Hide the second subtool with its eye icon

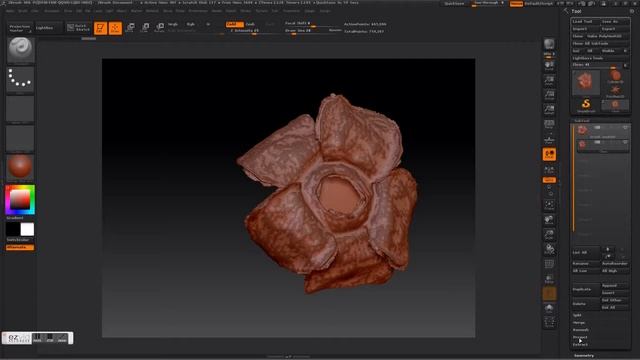[x=624, y=142]
